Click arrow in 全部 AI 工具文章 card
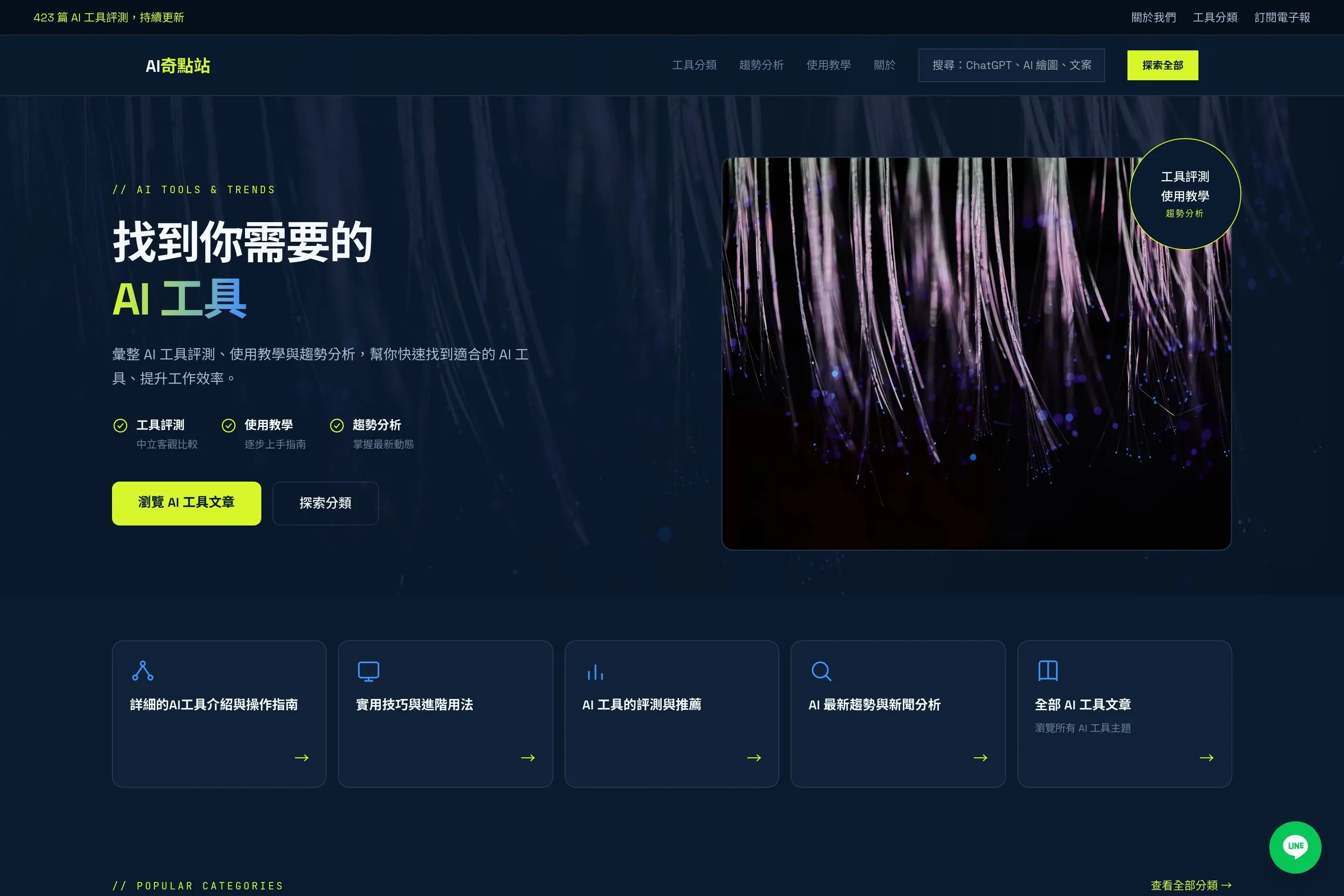 point(1206,758)
